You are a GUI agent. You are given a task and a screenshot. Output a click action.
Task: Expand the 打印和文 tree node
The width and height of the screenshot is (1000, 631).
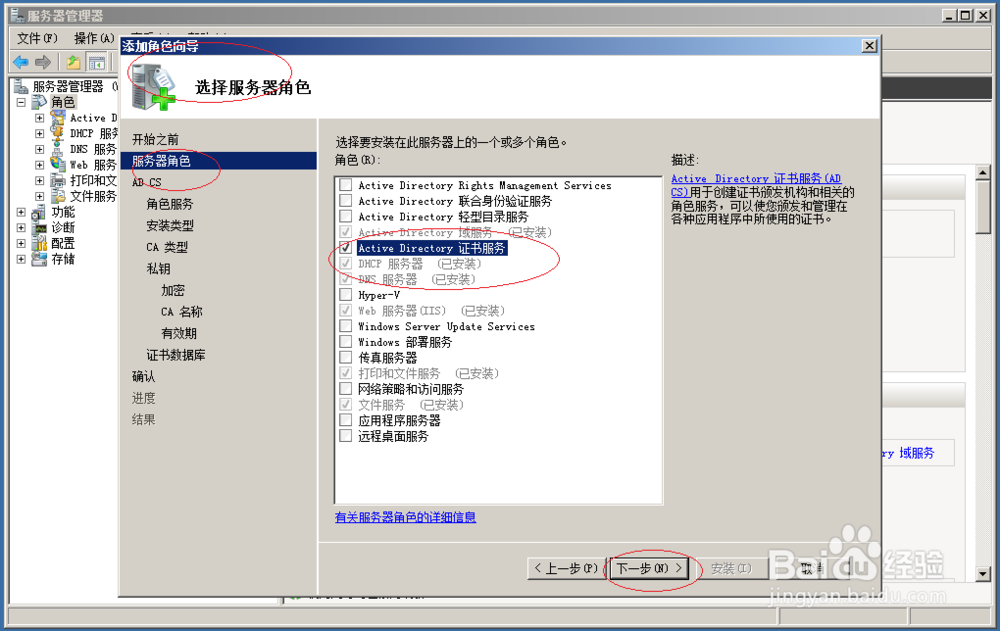(40, 181)
